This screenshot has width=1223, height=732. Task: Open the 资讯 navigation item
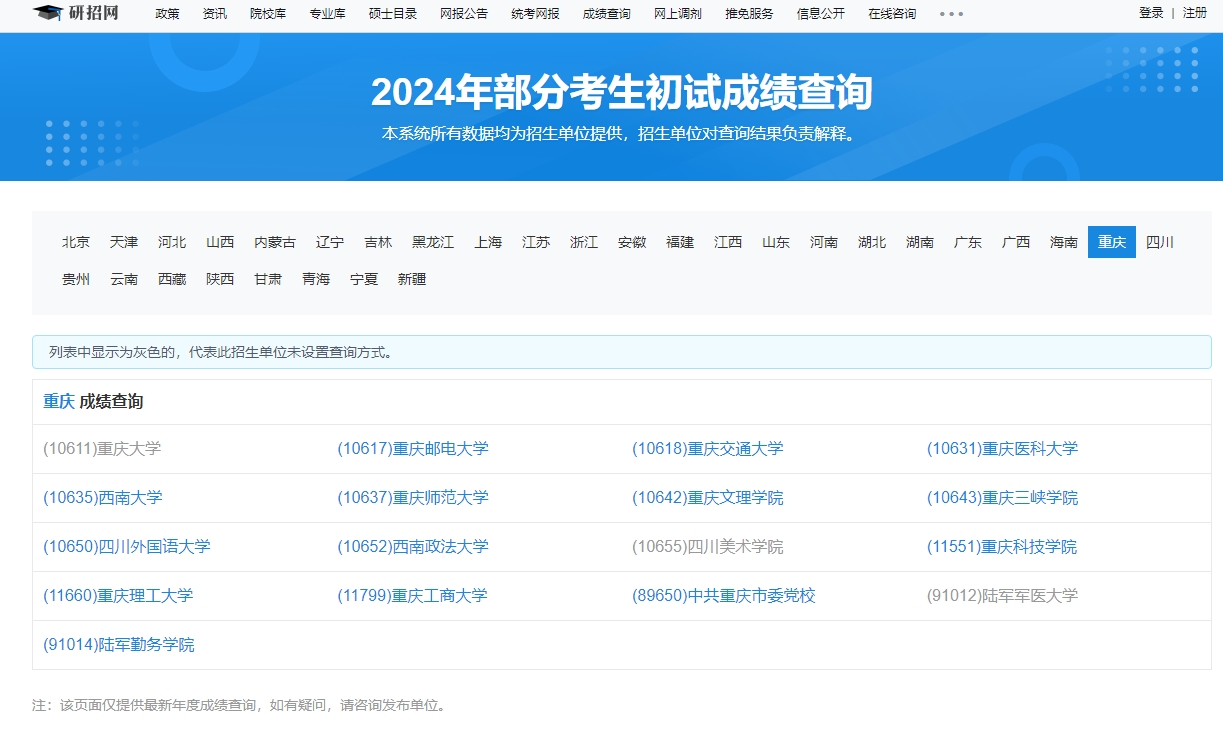215,14
